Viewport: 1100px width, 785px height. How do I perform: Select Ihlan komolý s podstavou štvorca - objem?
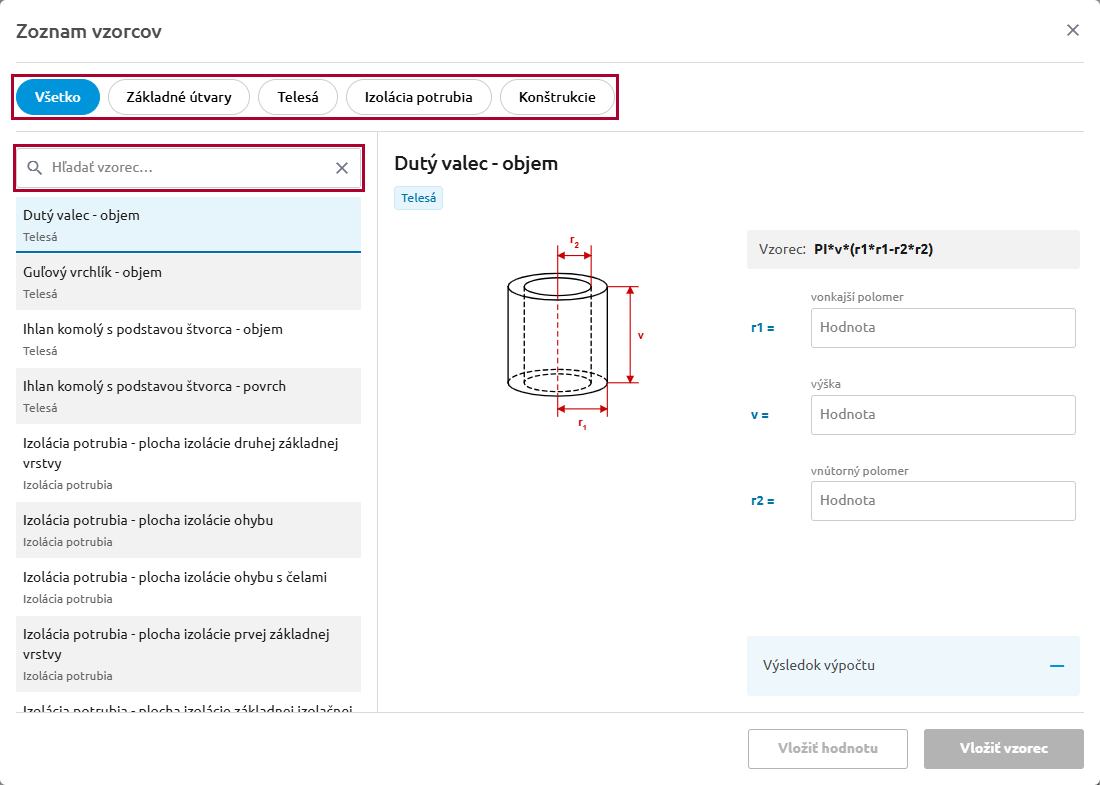(x=188, y=339)
